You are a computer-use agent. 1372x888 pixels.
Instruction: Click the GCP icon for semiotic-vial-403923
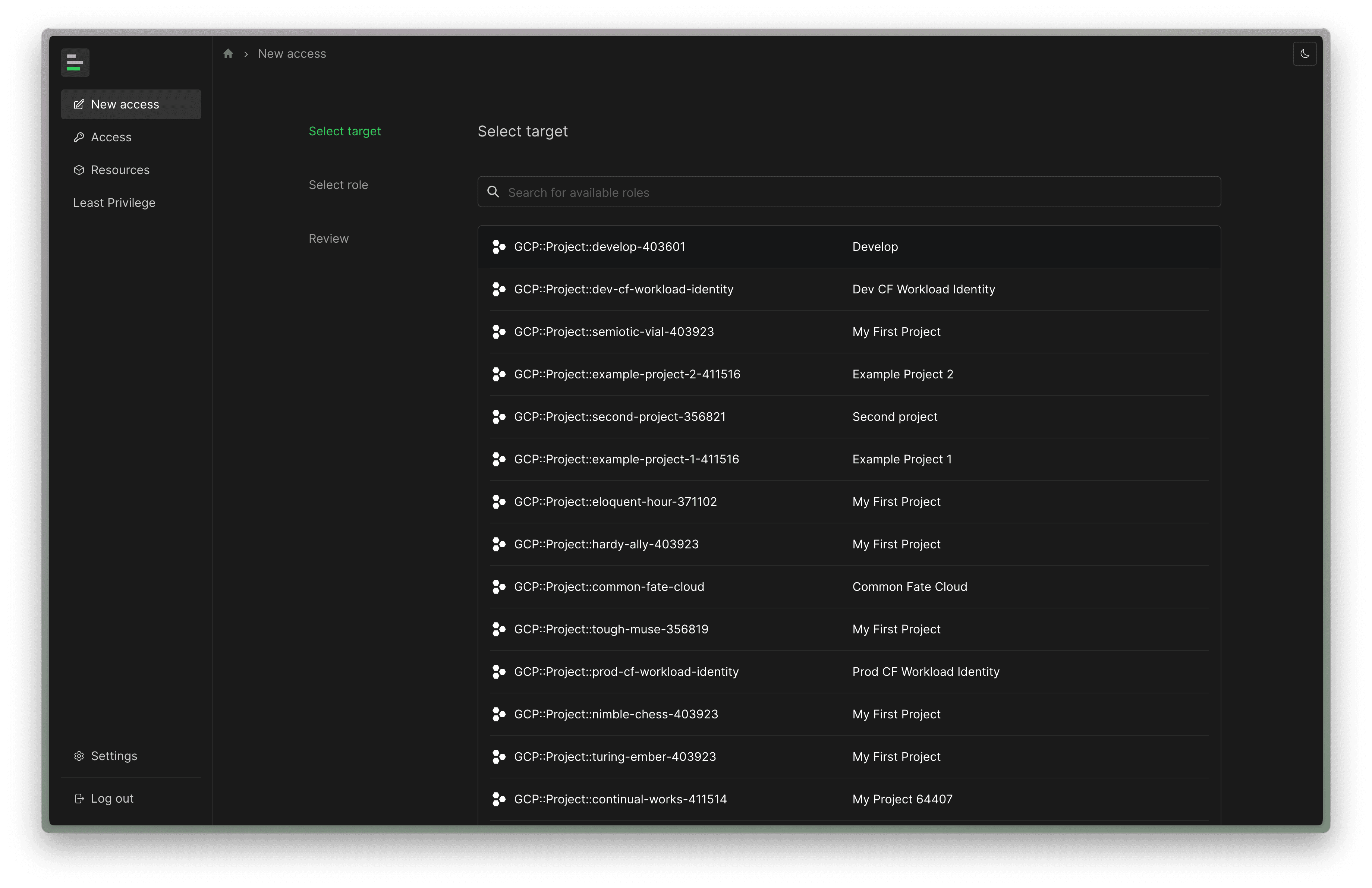498,332
